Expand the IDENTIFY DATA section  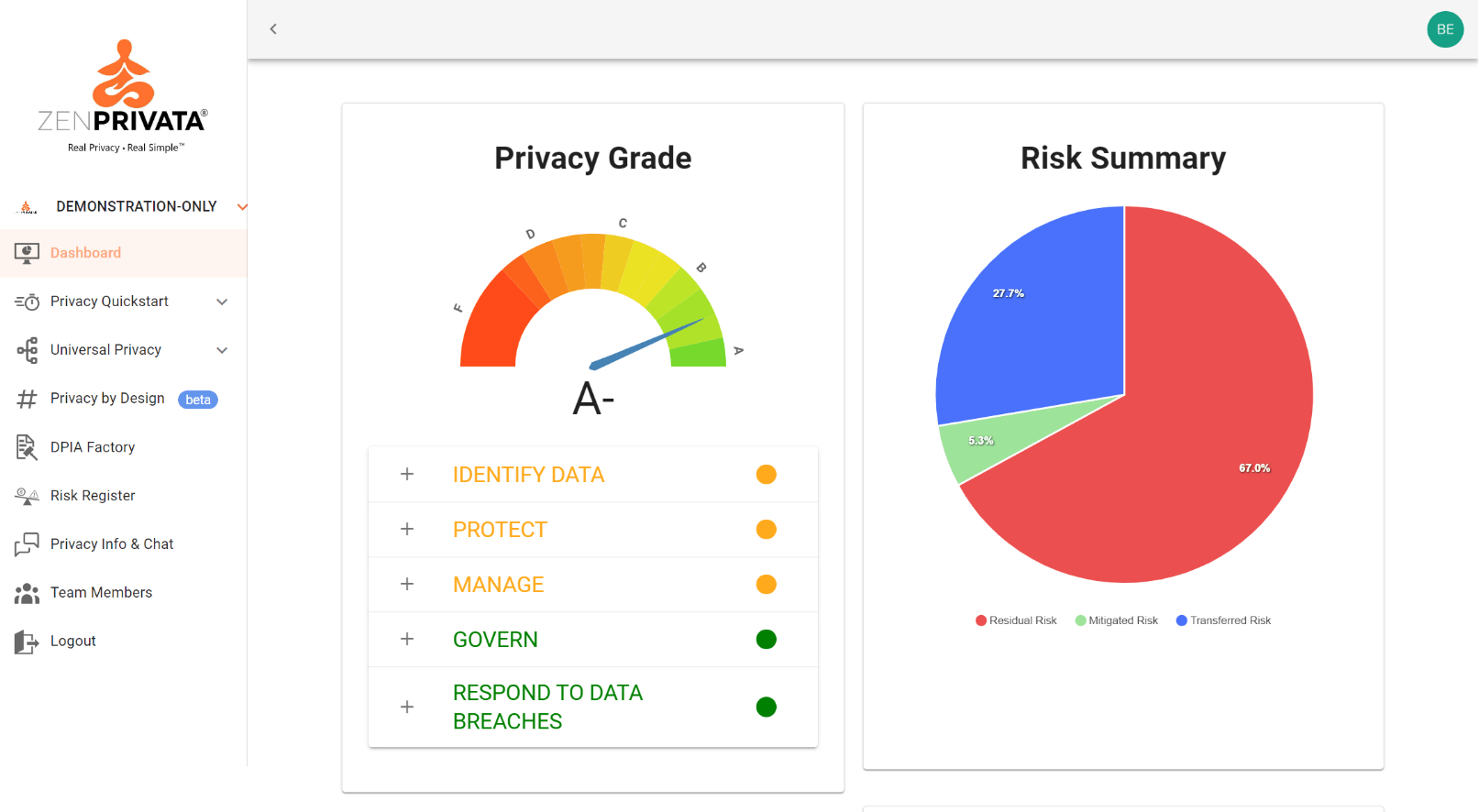(x=407, y=474)
